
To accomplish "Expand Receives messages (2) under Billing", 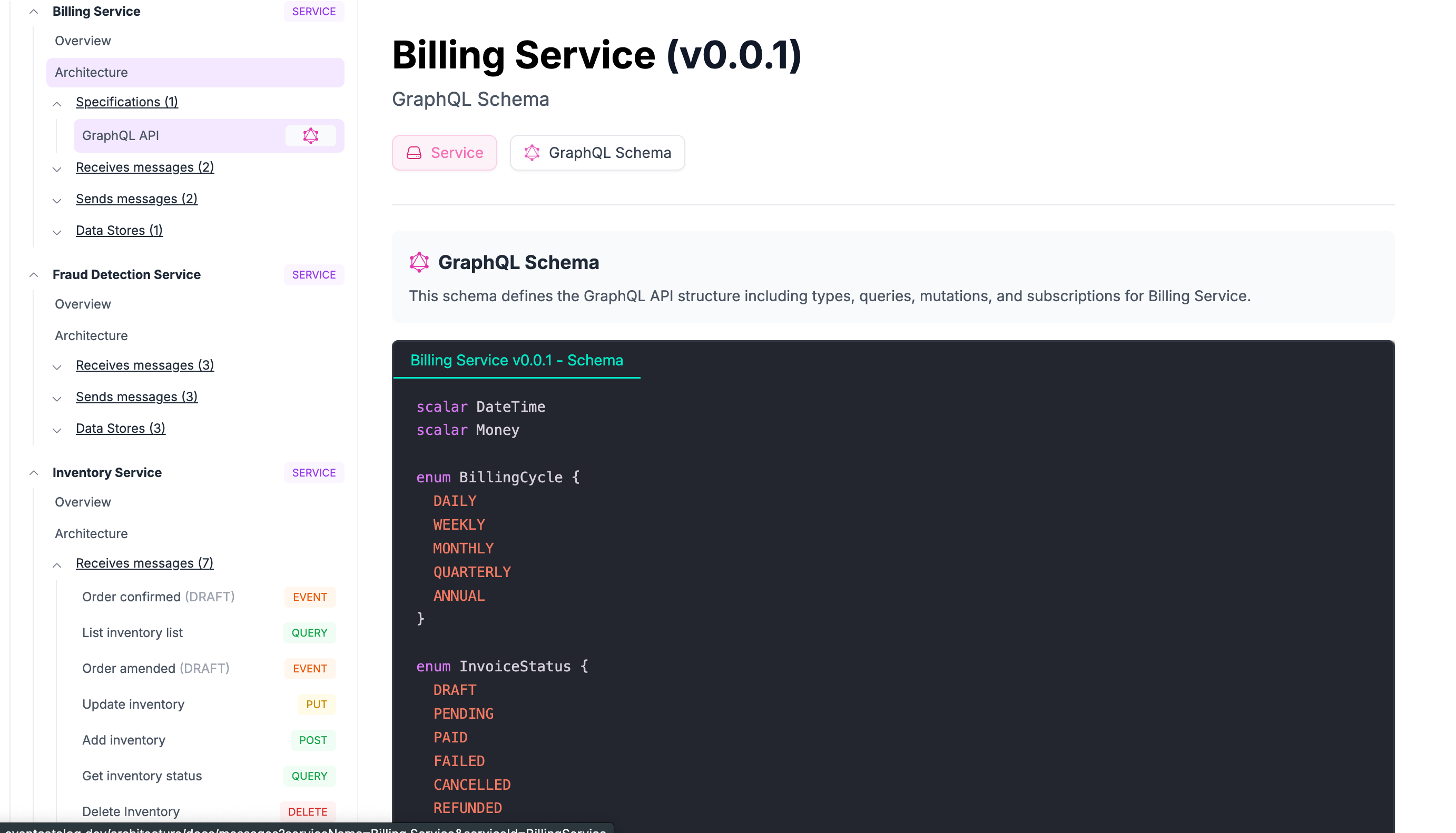I will point(57,169).
